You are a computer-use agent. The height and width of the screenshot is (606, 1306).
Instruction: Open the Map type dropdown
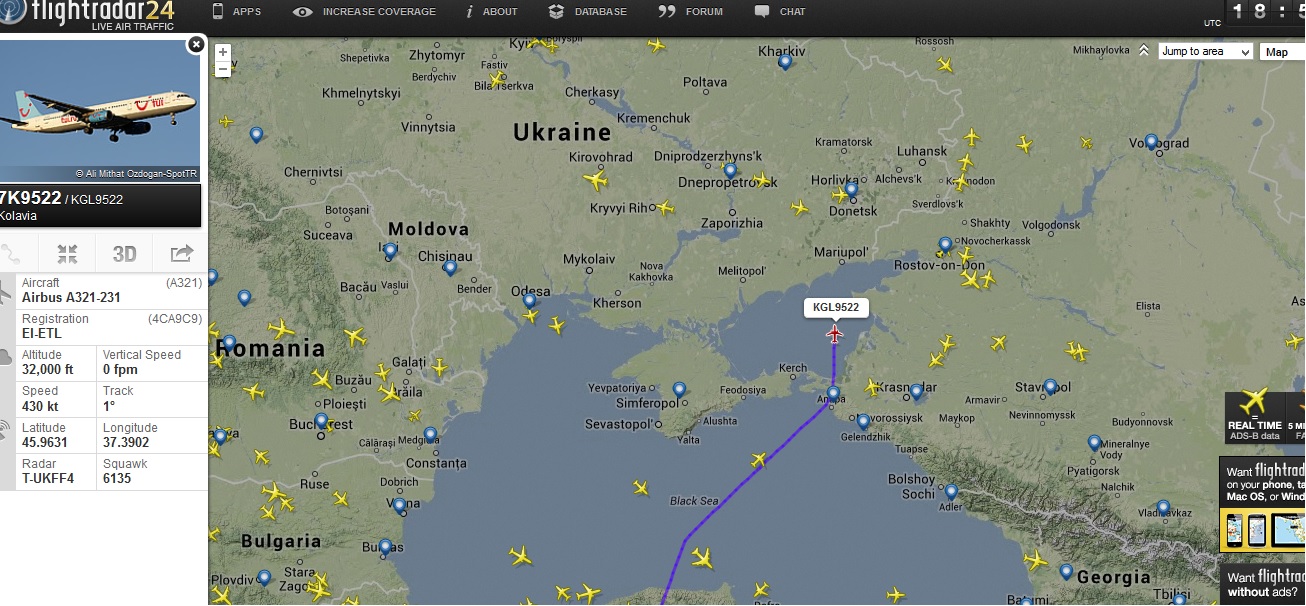pos(1282,52)
